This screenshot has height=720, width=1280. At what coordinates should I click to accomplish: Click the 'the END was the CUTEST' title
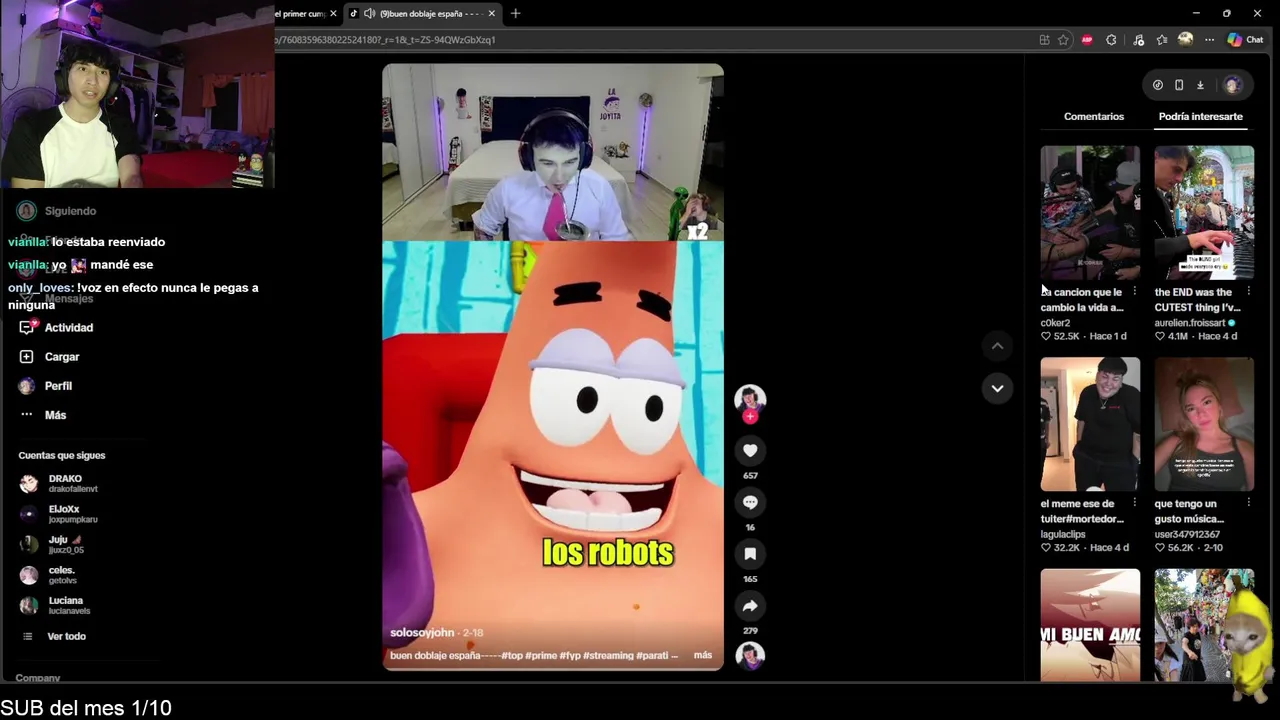1197,300
